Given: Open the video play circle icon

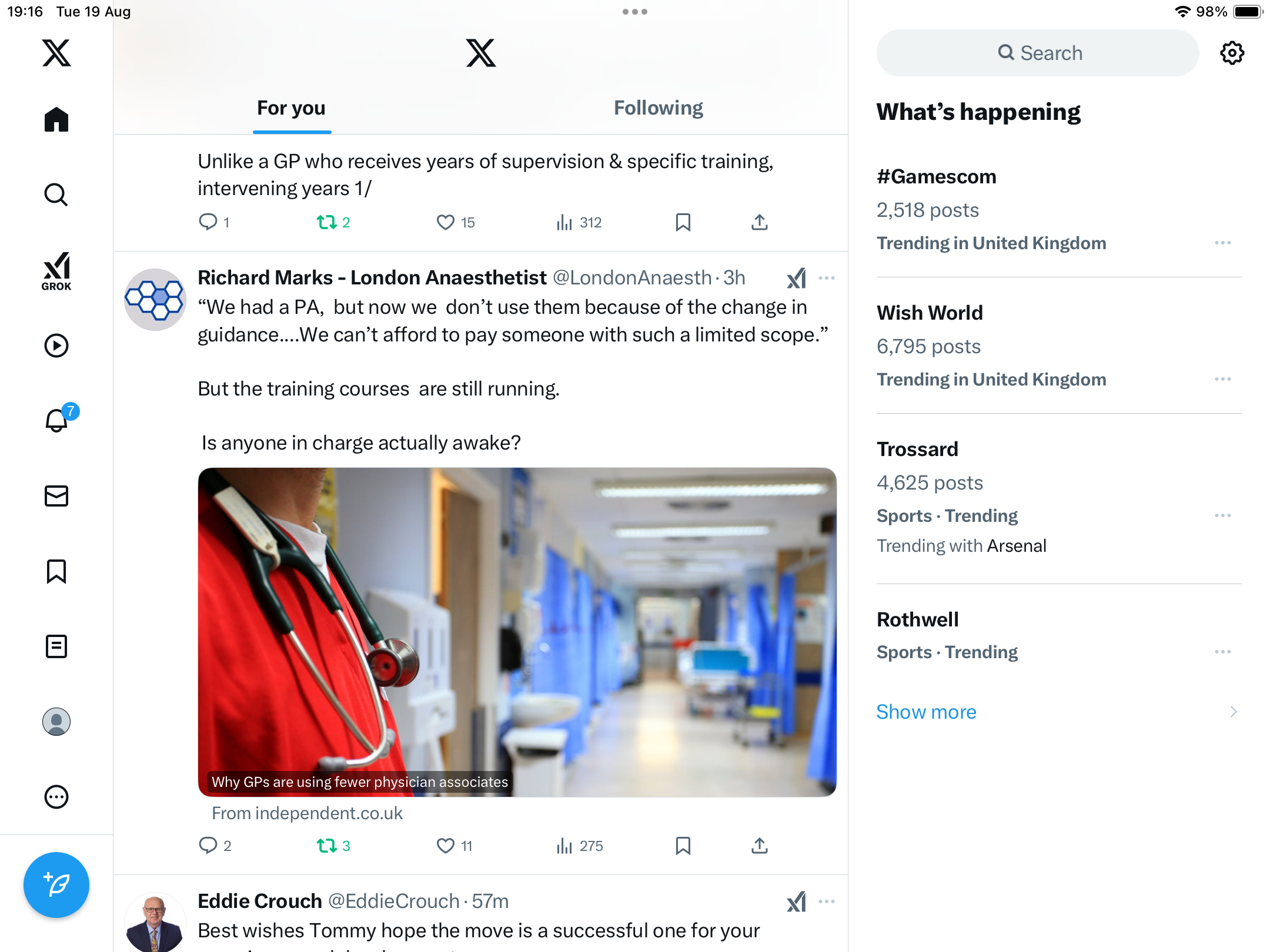Looking at the screenshot, I should coord(56,346).
